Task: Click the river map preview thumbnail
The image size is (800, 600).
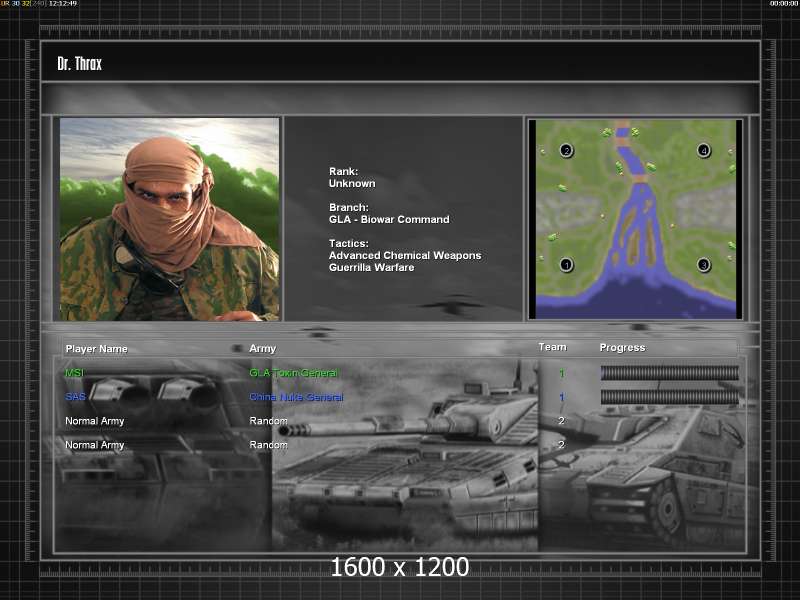Action: [636, 219]
